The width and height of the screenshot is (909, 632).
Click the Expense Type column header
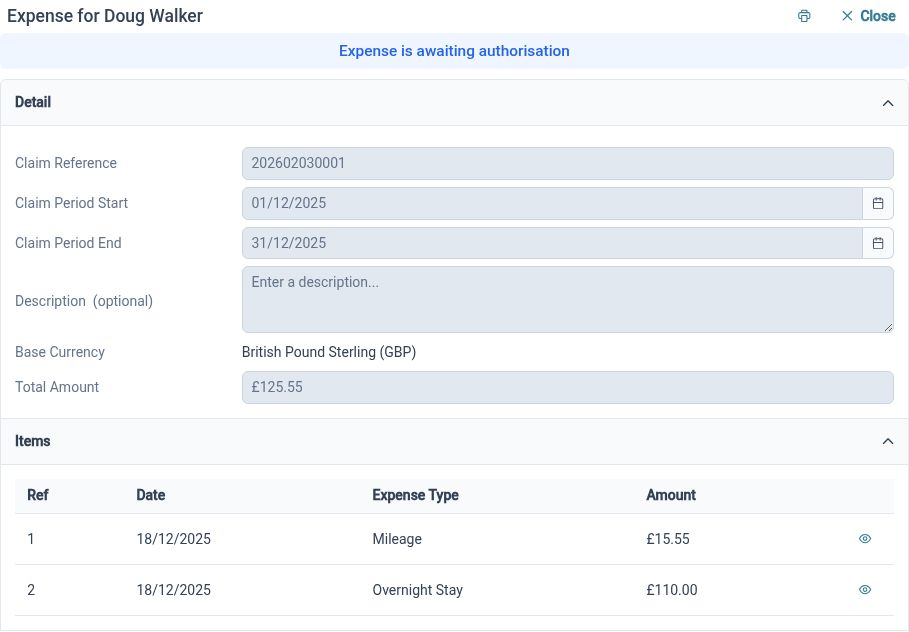pos(415,495)
